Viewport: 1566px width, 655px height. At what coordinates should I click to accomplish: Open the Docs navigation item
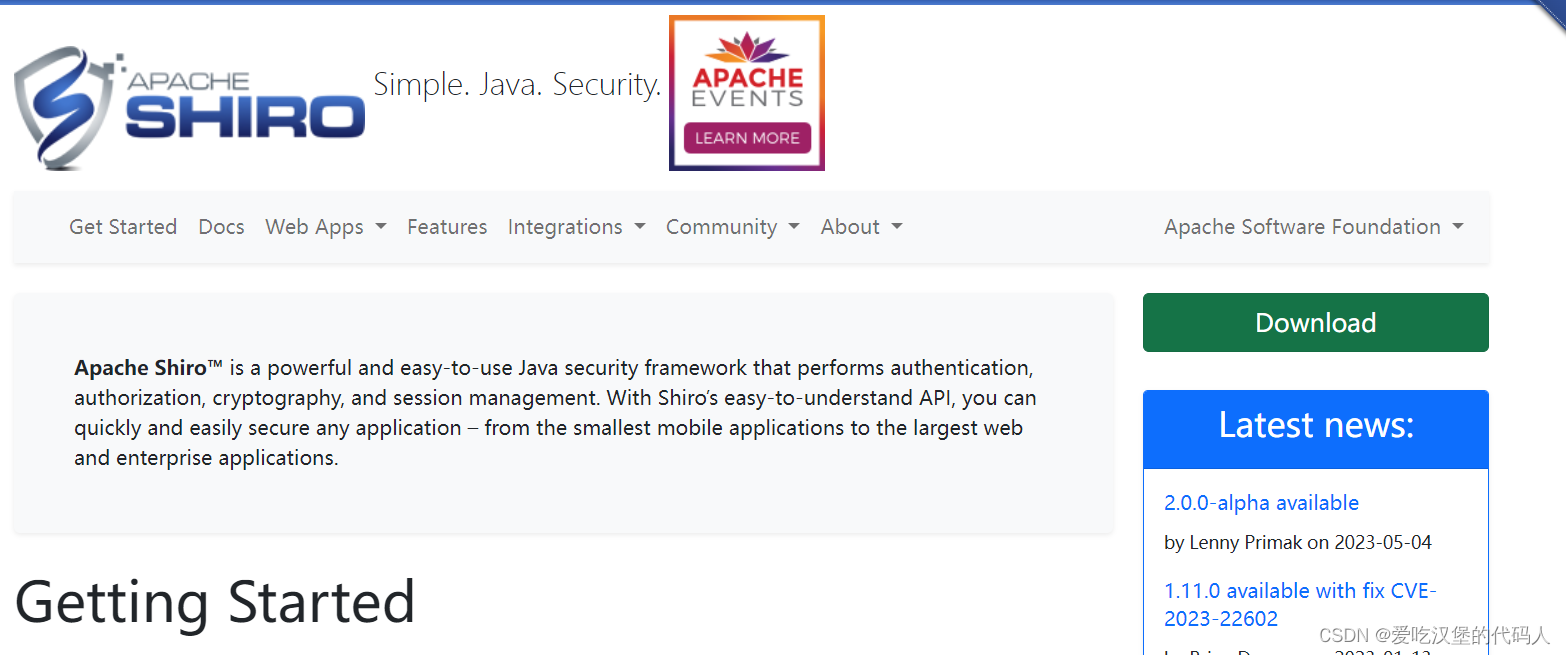pos(221,226)
